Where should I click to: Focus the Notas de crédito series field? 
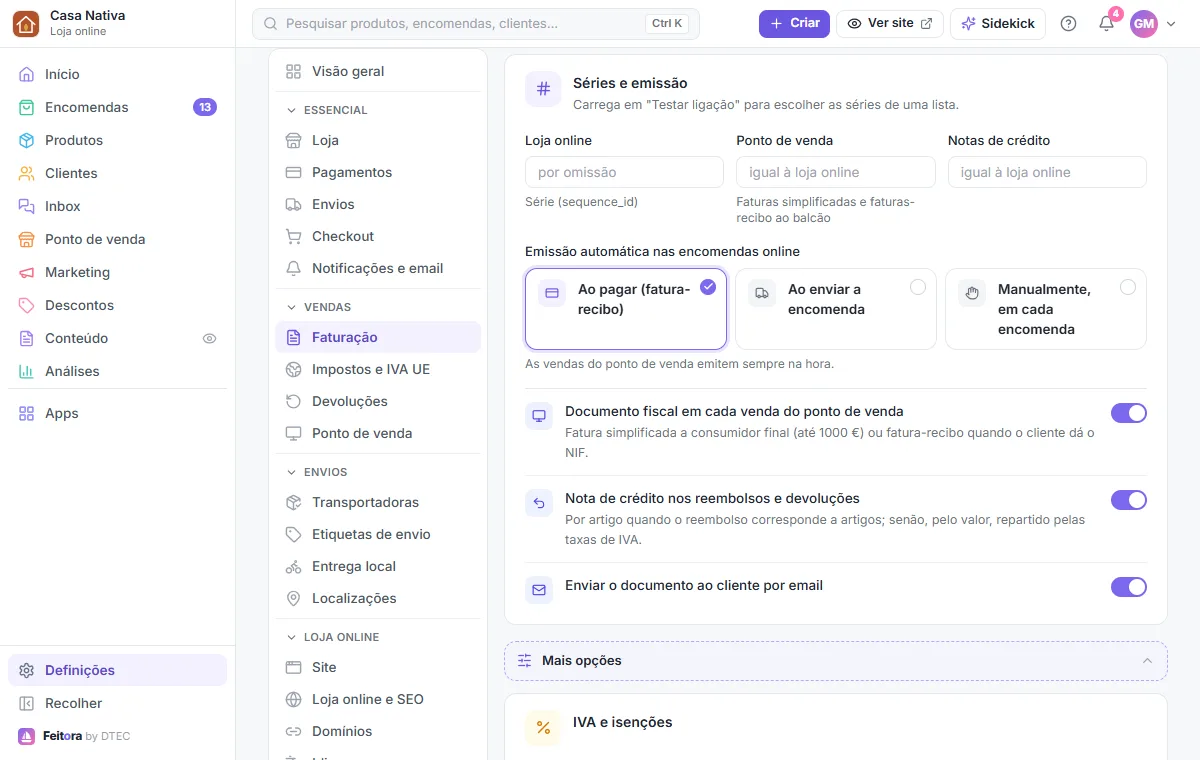[x=1047, y=172]
